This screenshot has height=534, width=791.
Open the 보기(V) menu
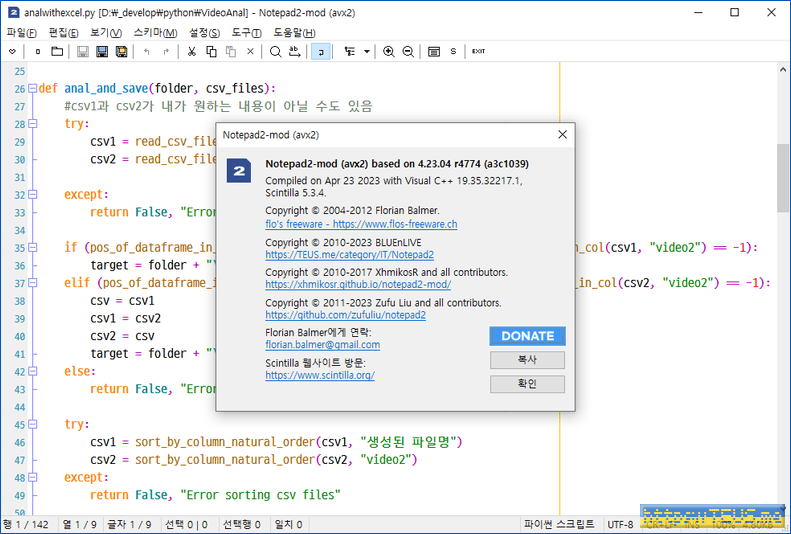pyautogui.click(x=106, y=33)
